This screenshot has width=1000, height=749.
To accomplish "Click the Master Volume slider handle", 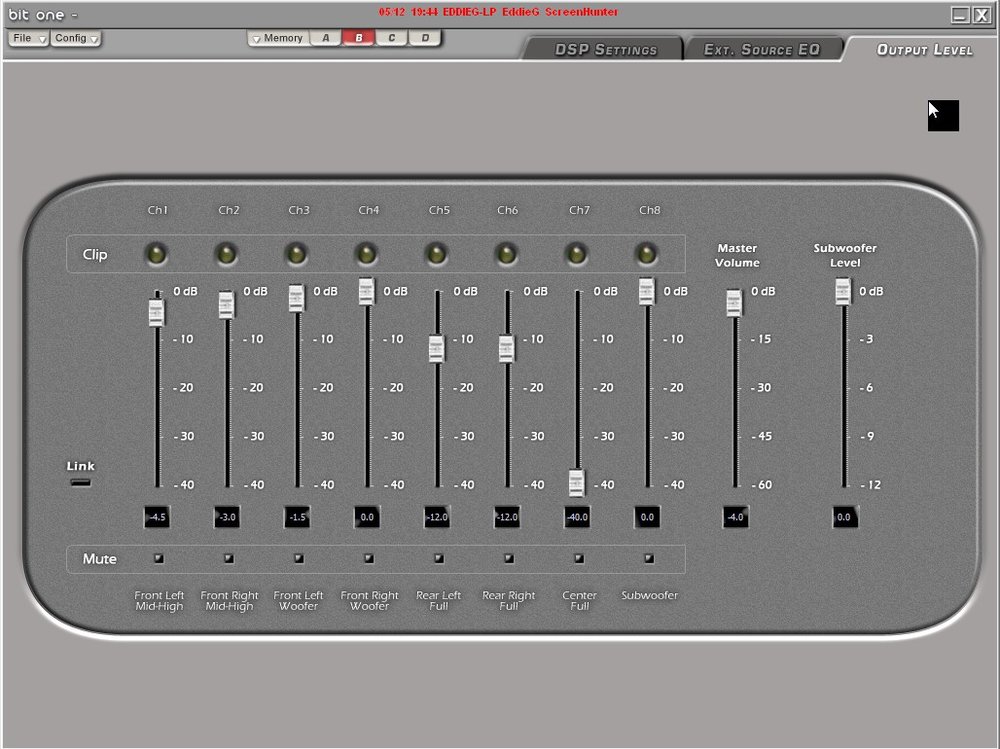I will (734, 303).
